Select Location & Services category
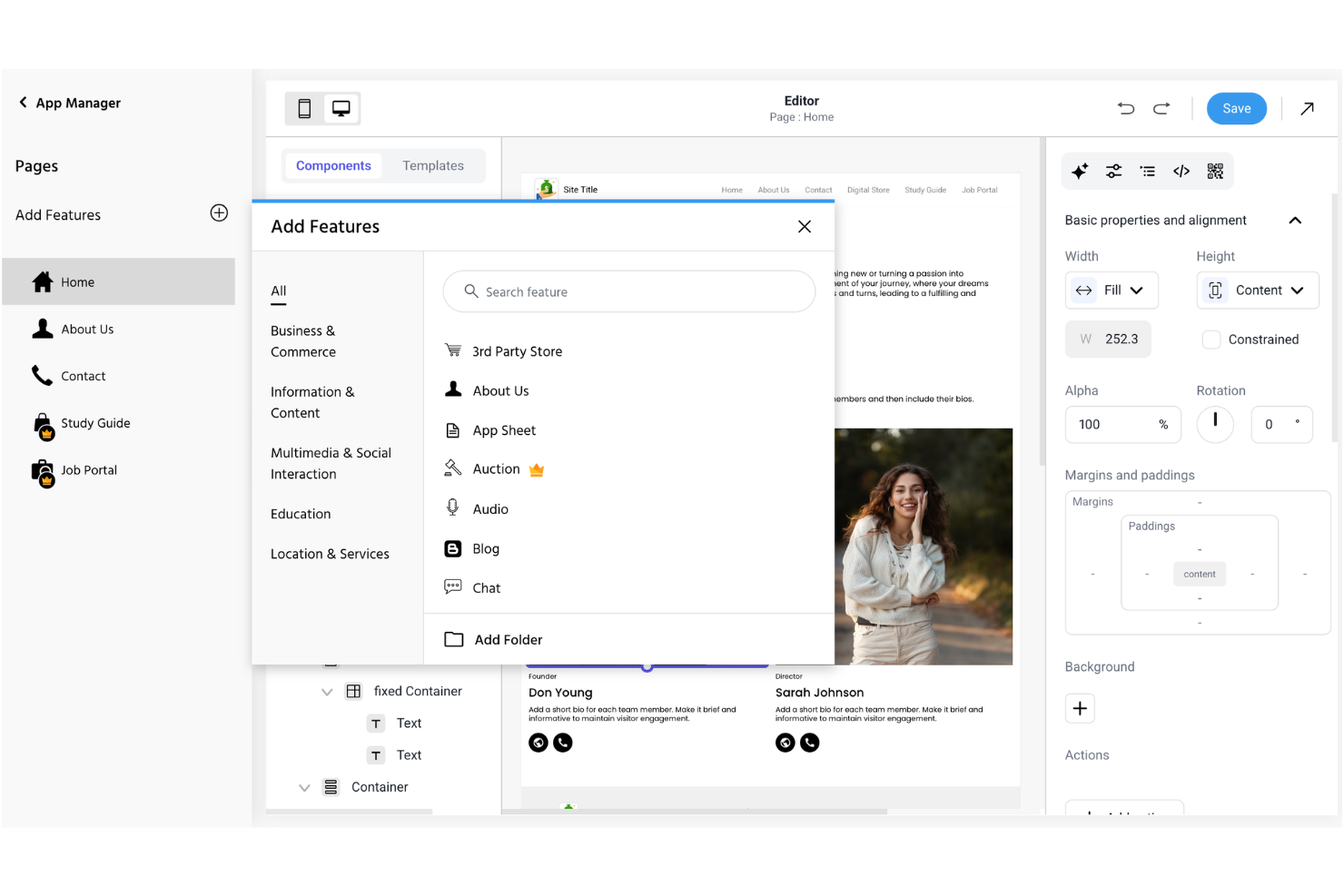The image size is (1344, 896). [x=330, y=554]
